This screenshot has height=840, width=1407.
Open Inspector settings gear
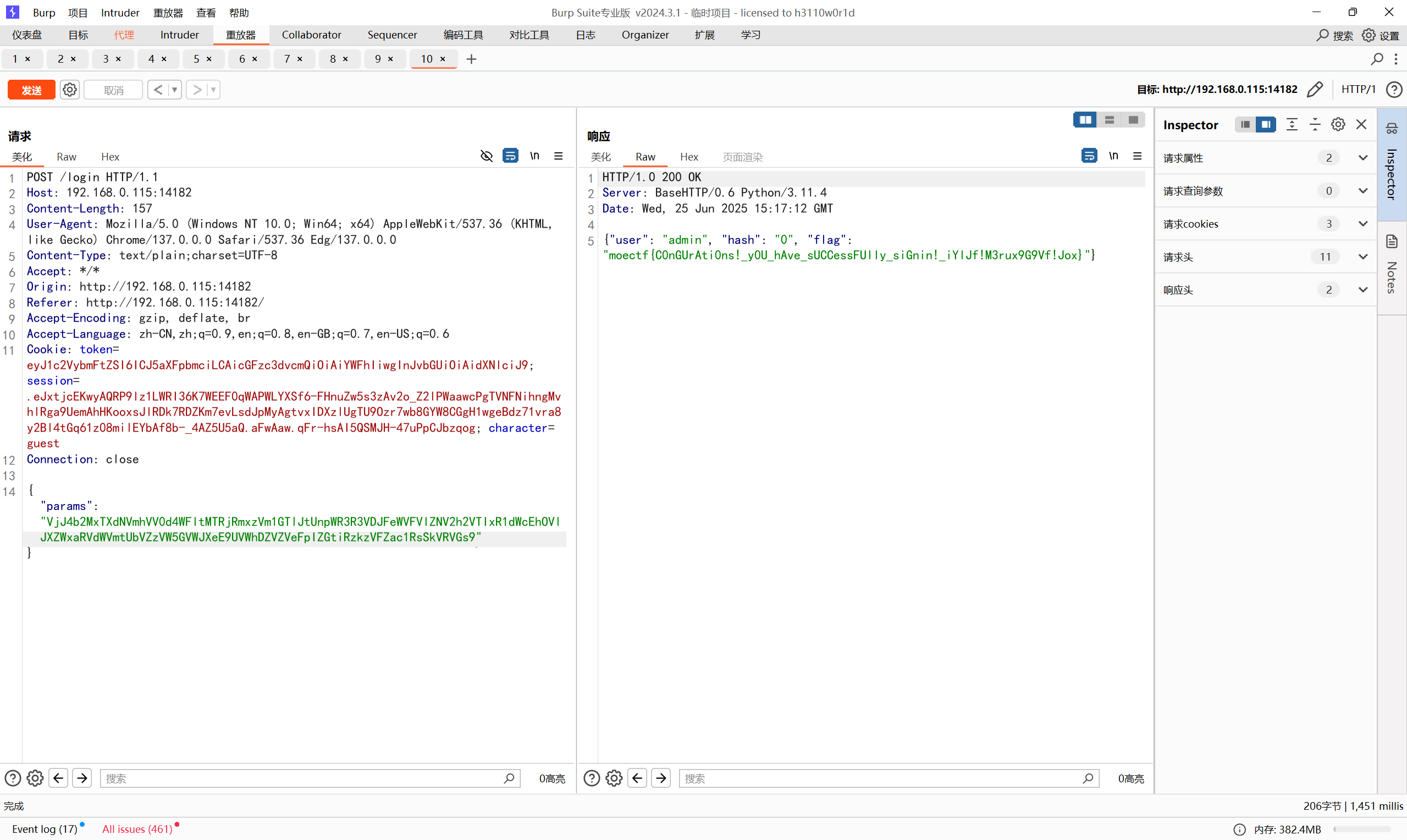pyautogui.click(x=1338, y=125)
